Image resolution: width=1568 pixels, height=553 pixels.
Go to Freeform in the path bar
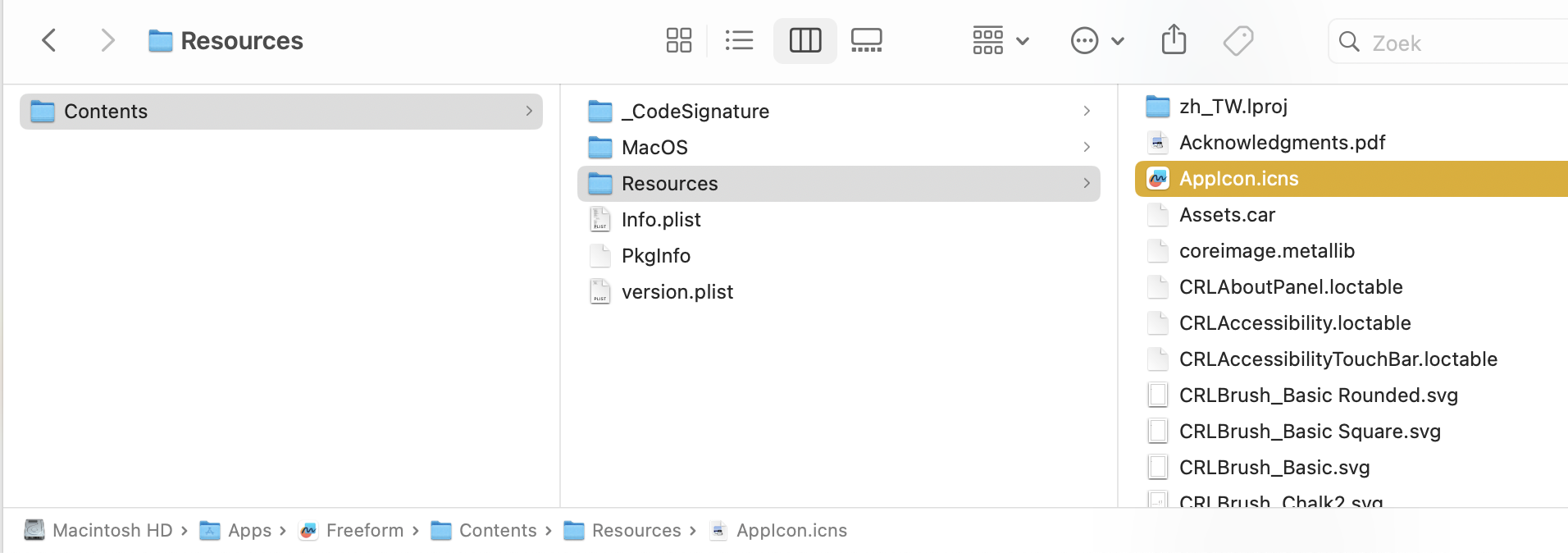pos(364,531)
